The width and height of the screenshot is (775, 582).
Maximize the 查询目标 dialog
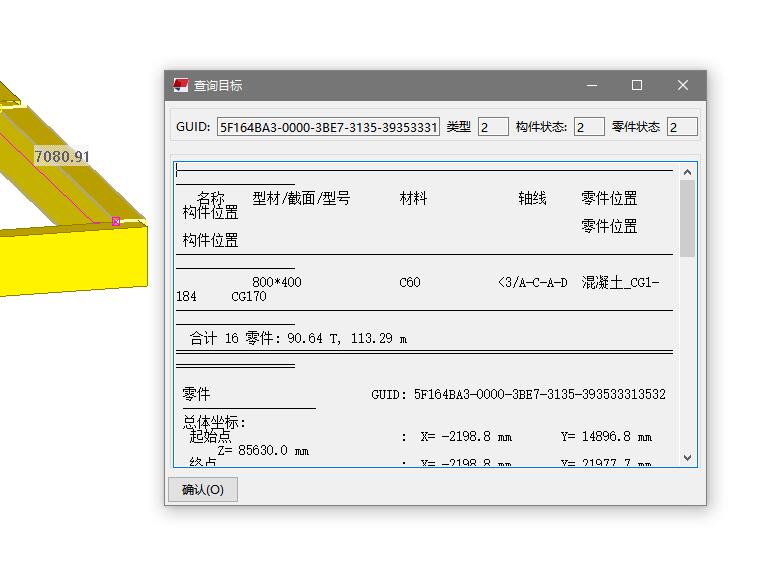[637, 85]
